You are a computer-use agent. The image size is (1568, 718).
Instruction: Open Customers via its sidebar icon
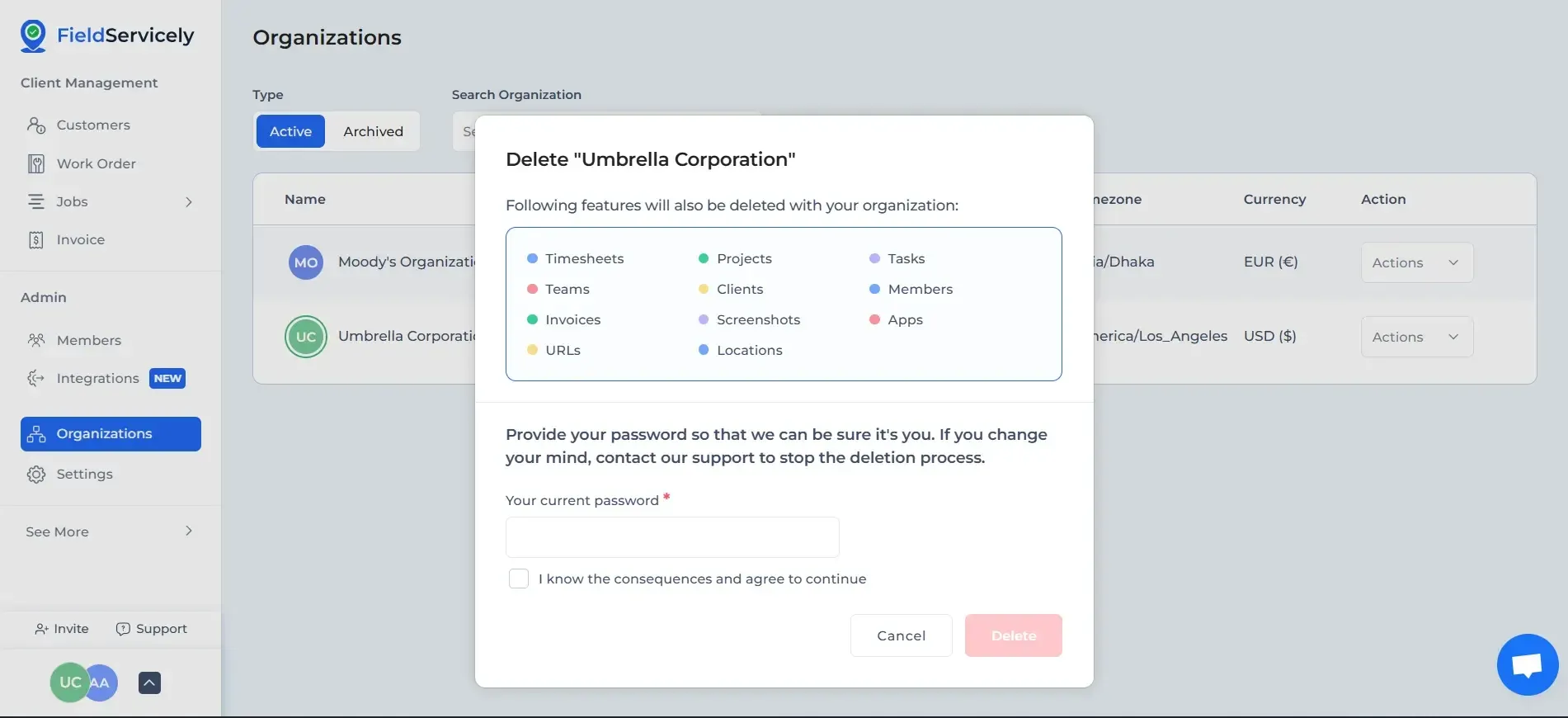(x=36, y=125)
